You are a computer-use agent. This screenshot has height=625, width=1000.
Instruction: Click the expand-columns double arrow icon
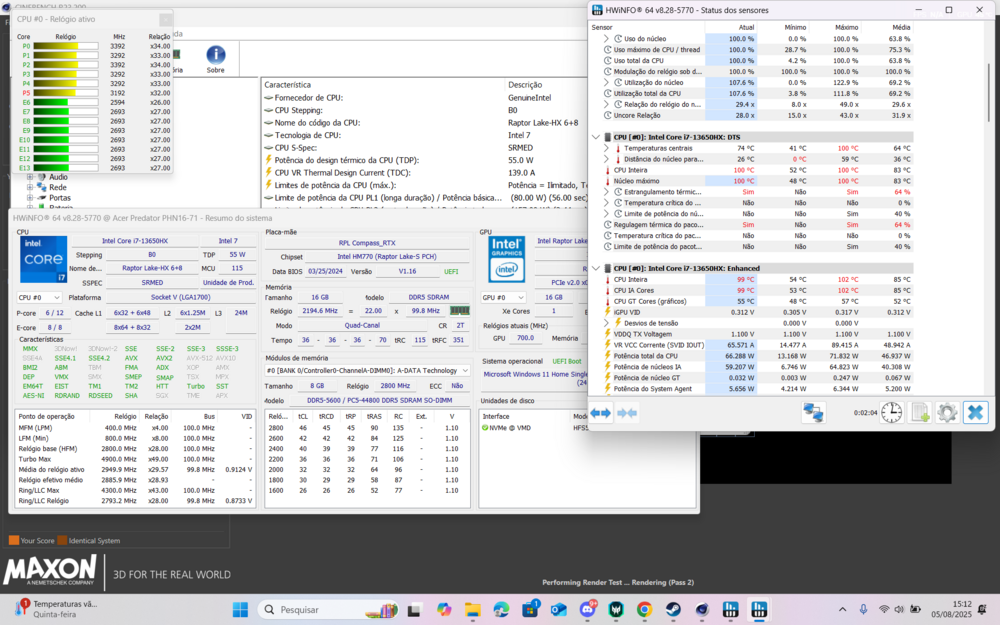coord(600,413)
